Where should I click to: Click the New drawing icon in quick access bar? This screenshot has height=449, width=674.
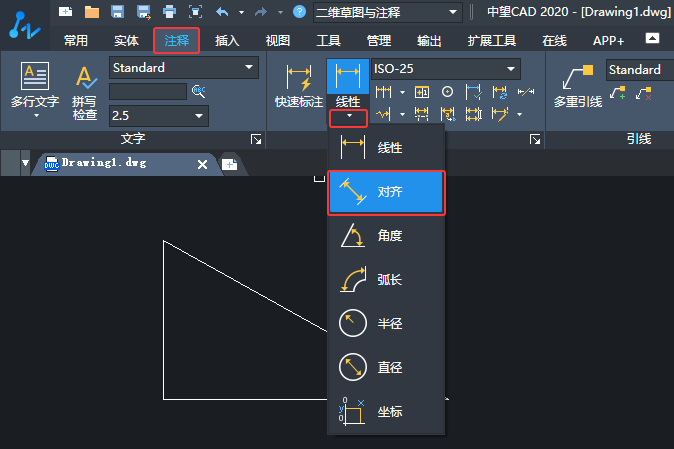(66, 12)
